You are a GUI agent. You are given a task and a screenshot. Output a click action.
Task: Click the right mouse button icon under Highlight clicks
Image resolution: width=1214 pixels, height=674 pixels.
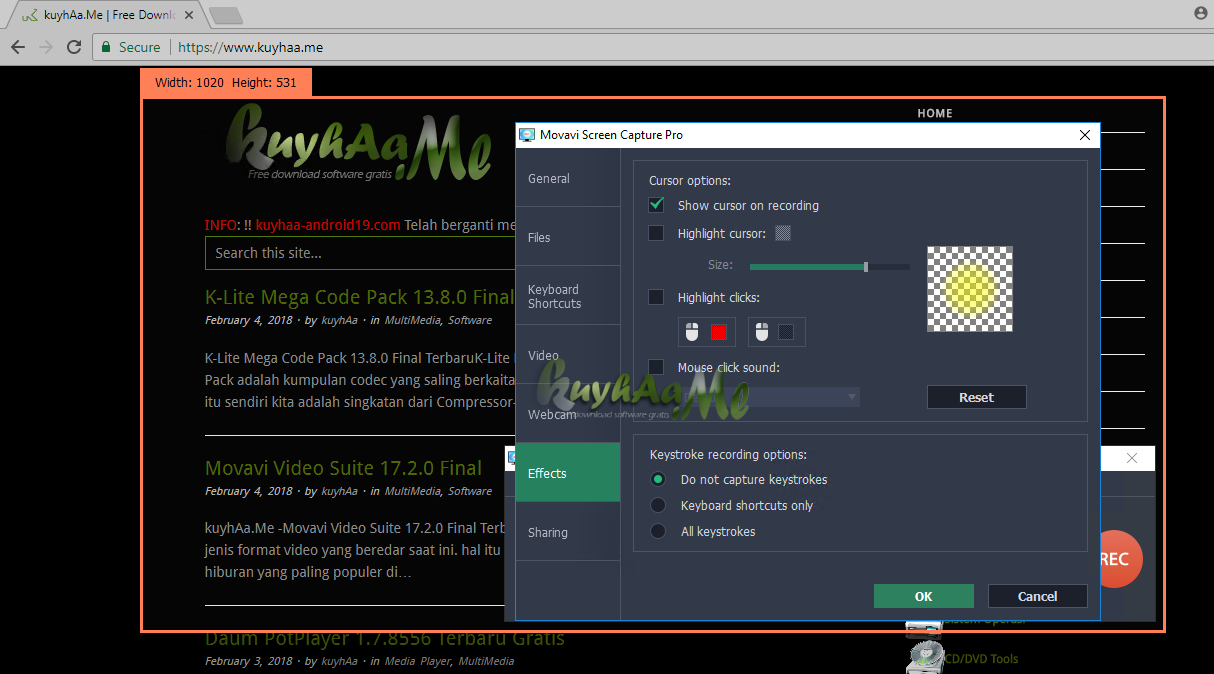[x=761, y=332]
